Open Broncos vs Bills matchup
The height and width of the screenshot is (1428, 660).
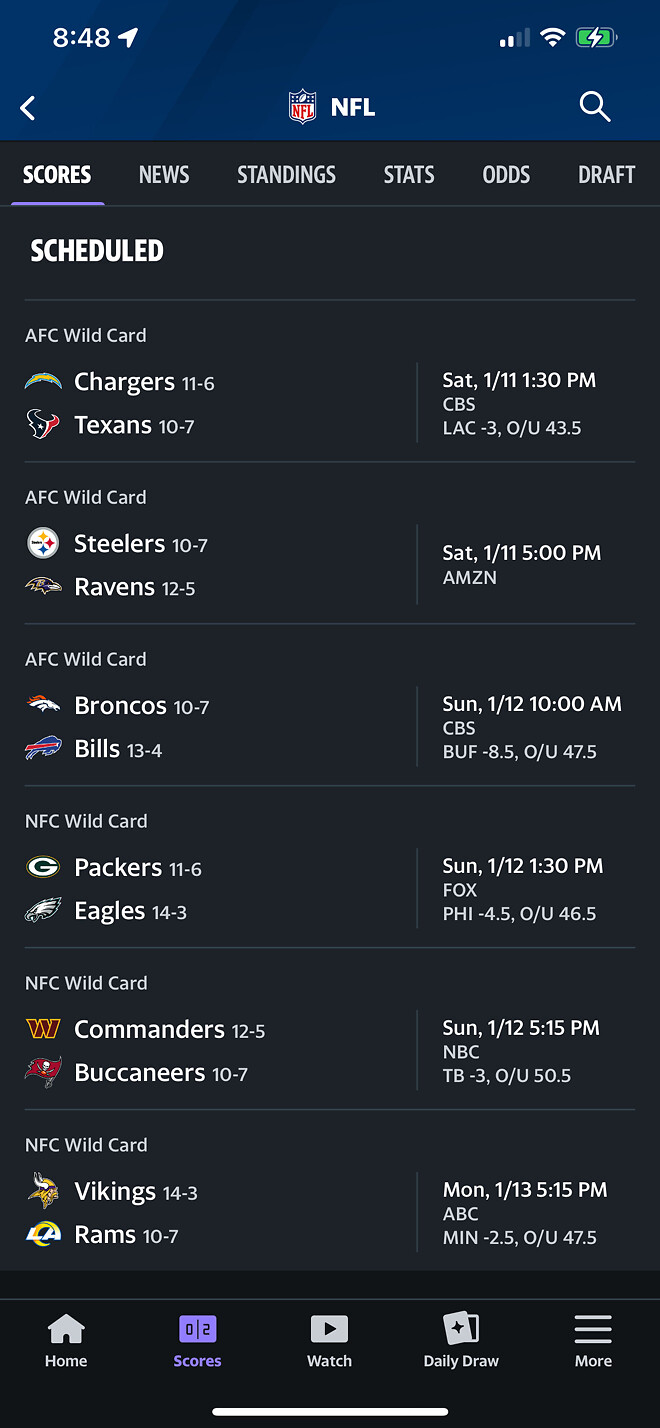[x=330, y=706]
